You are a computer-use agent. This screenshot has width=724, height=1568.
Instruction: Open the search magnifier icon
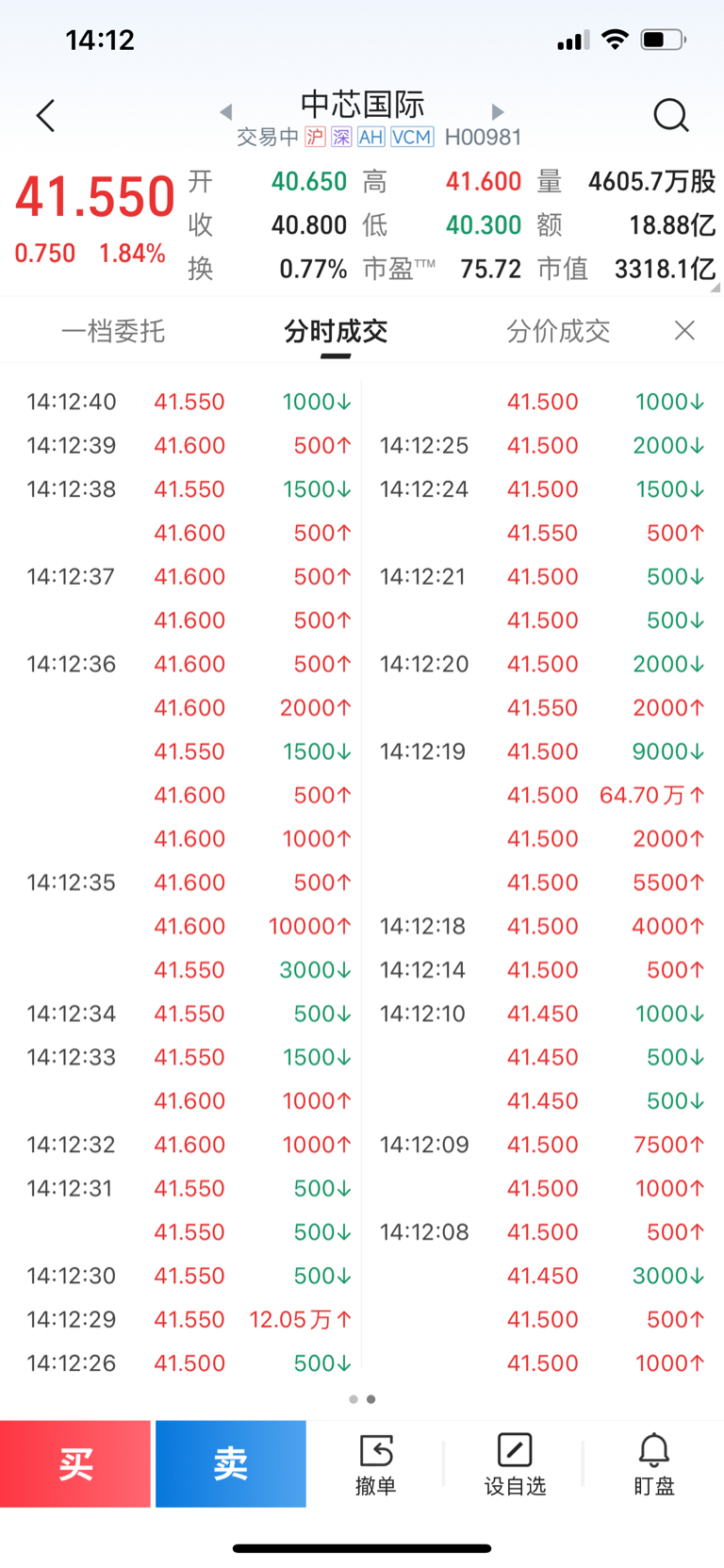[x=671, y=116]
